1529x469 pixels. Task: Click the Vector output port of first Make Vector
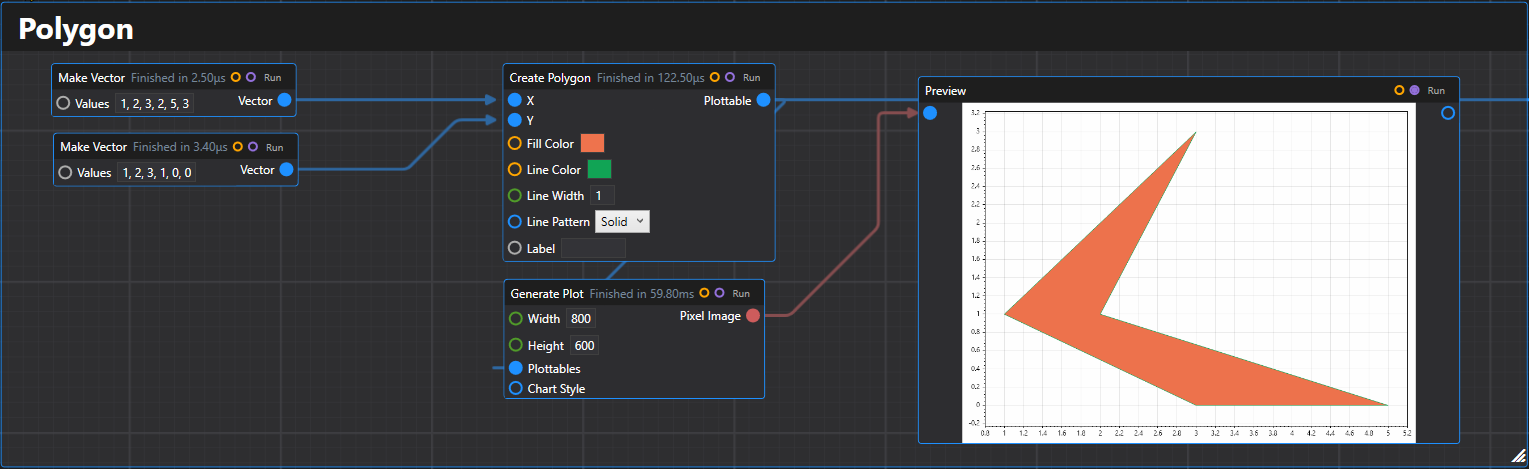coord(285,101)
